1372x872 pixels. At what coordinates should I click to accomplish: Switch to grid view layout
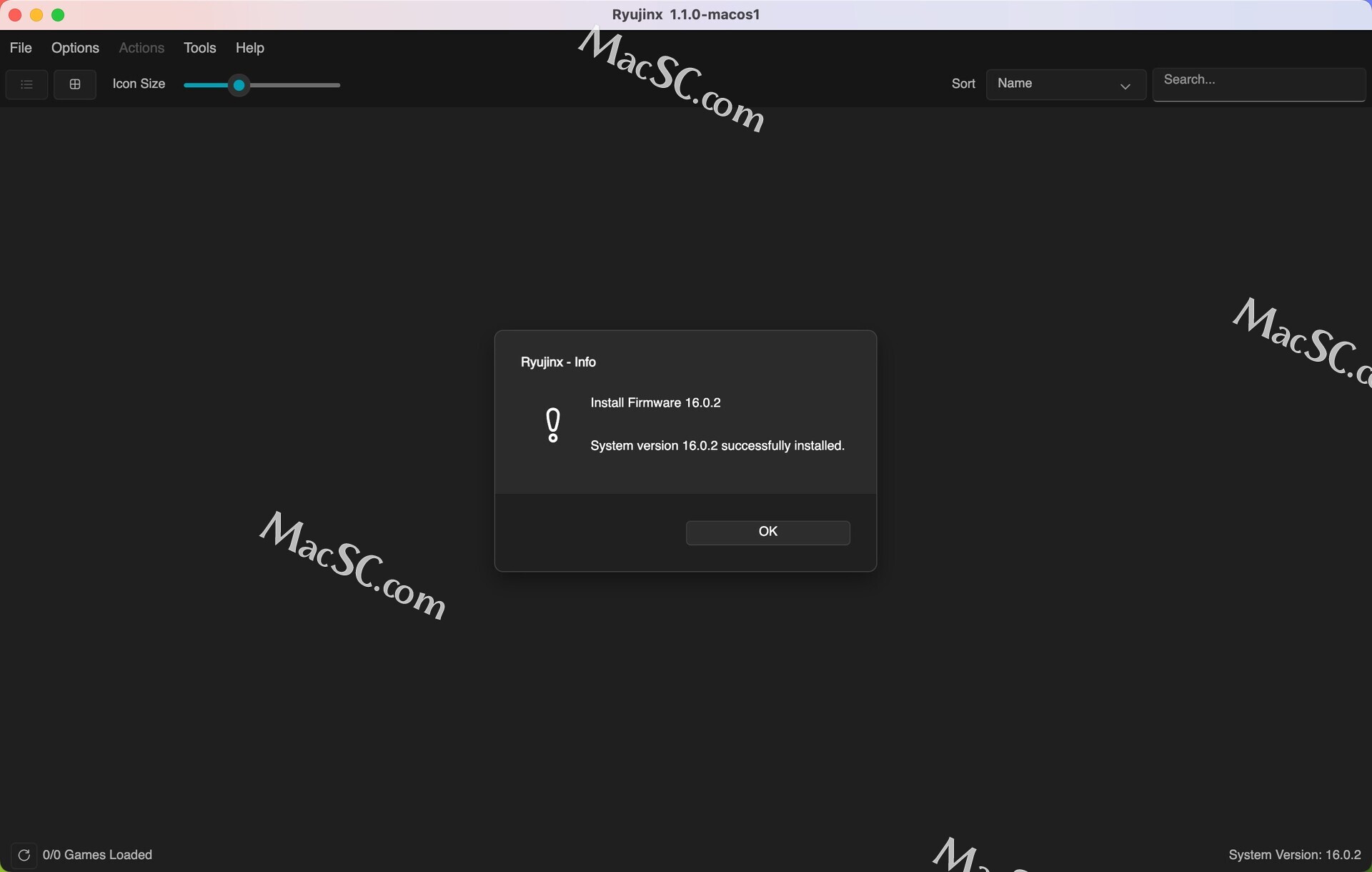point(75,84)
